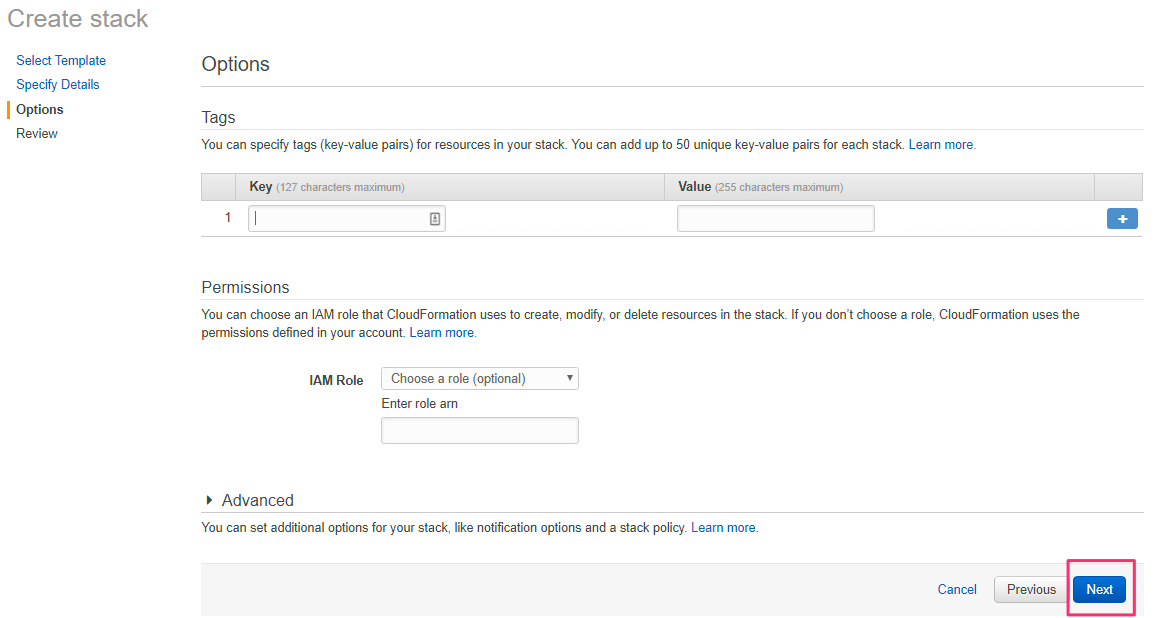Click the Previous button

1031,589
